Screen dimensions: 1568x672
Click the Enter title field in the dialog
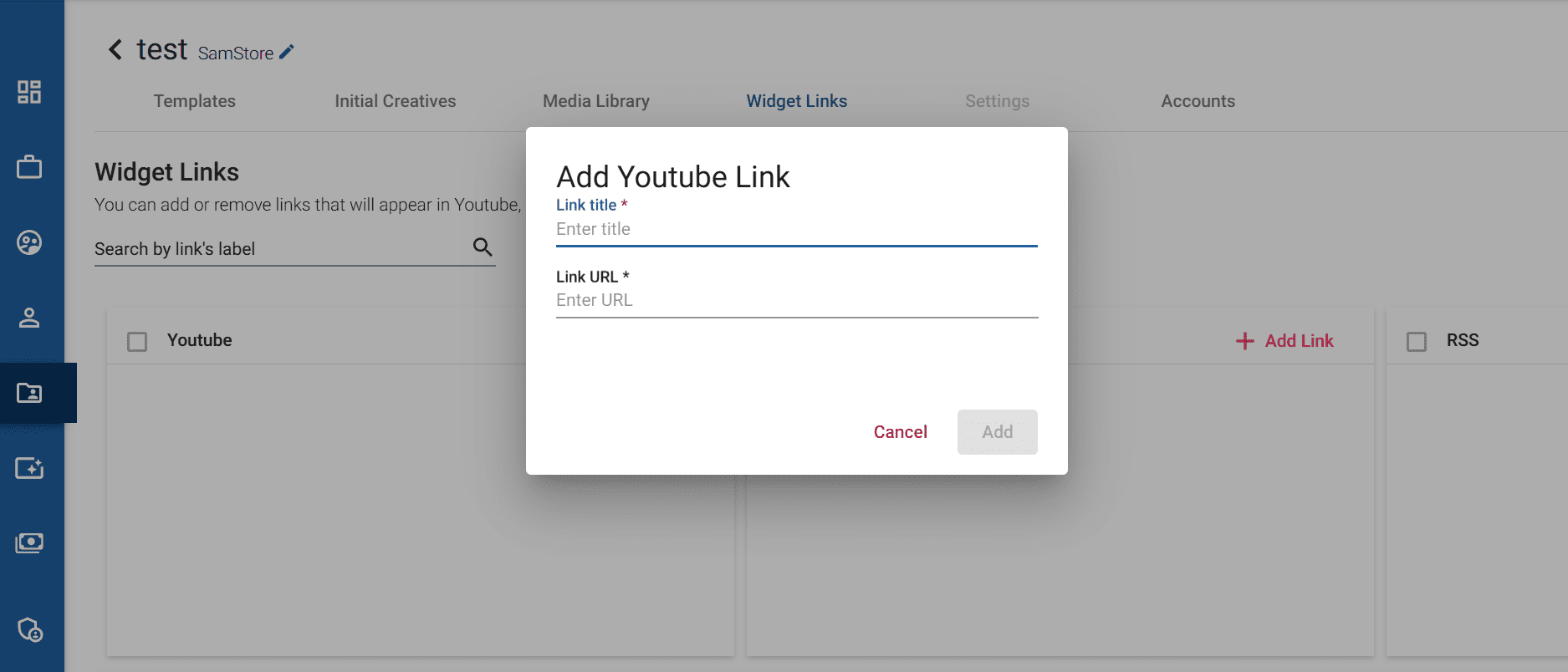pyautogui.click(x=794, y=229)
